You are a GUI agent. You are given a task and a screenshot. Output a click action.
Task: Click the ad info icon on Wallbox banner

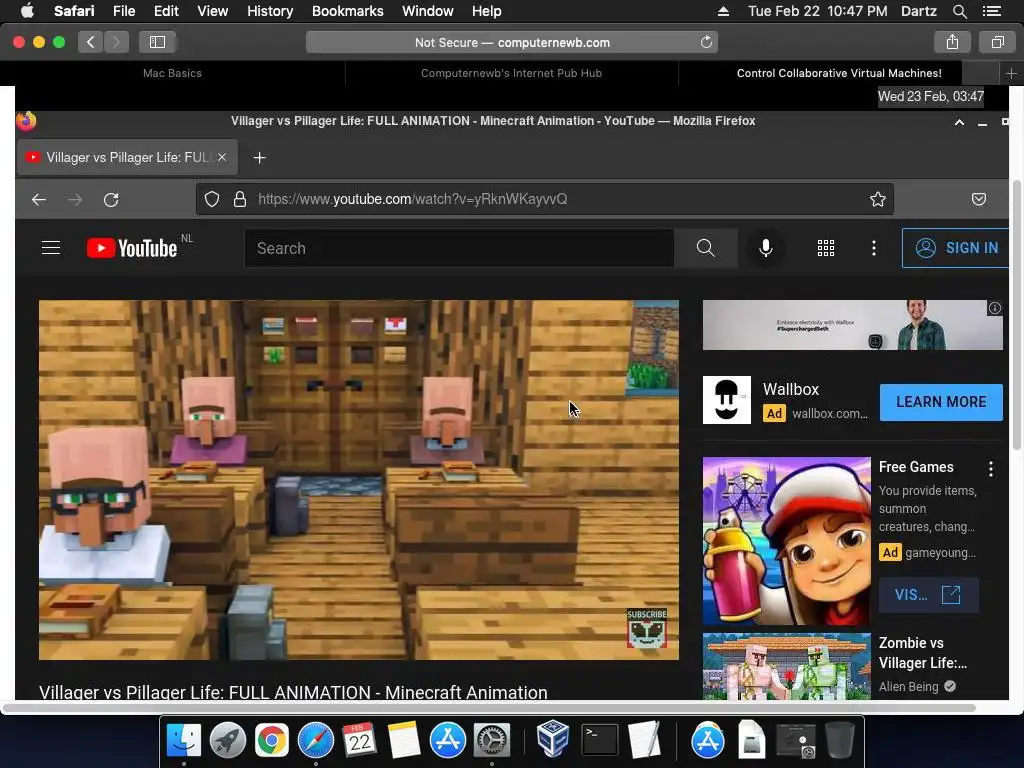995,308
